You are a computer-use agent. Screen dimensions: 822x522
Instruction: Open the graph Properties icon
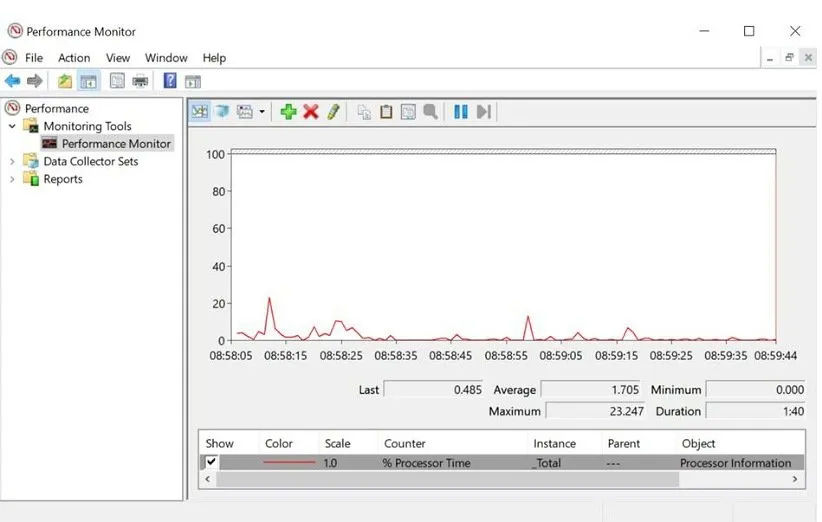408,112
